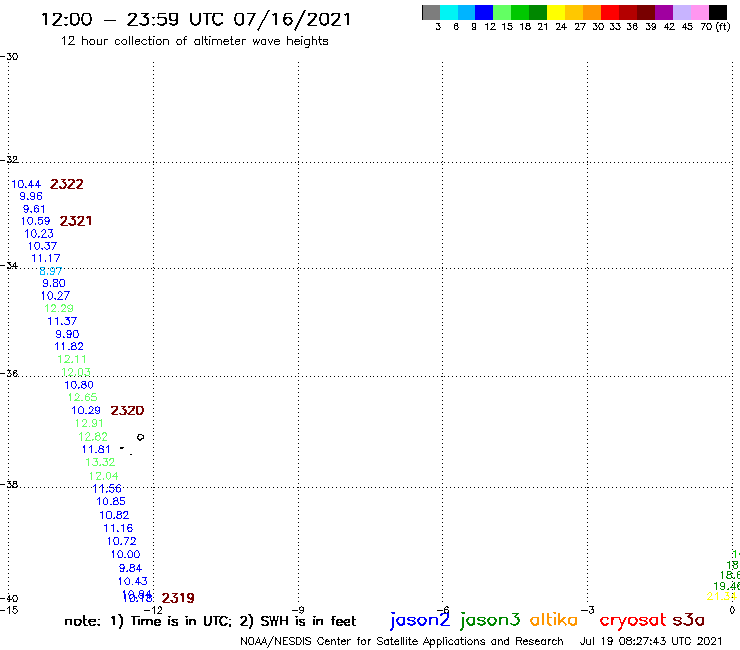Image resolution: width=740 pixels, height=650 pixels.
Task: Click the green value 12.29
Action: point(59,308)
